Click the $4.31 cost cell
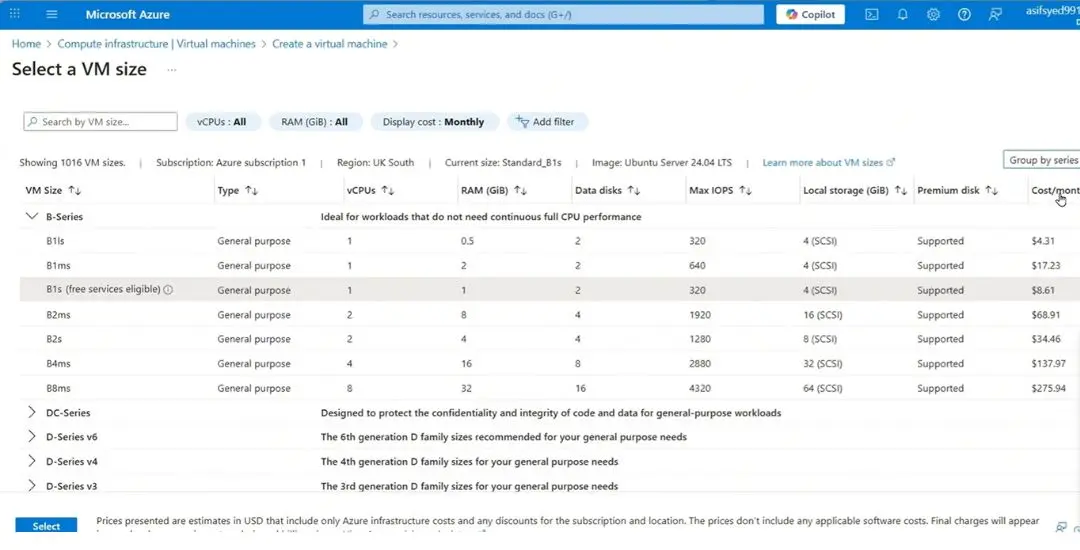Viewport: 1080px width, 550px height. click(x=1043, y=241)
